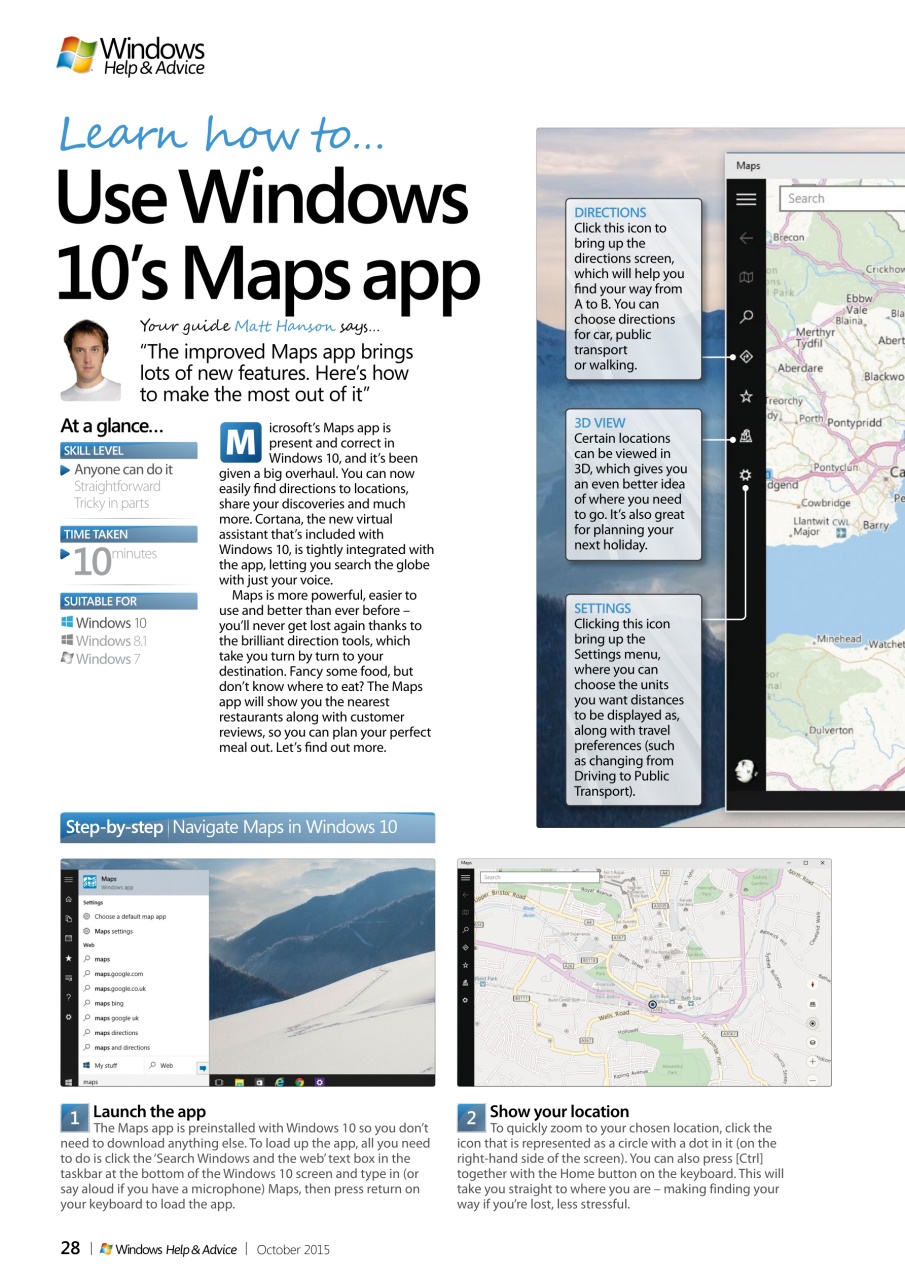Zoom in with plus button on step 2 map

coord(812,1062)
